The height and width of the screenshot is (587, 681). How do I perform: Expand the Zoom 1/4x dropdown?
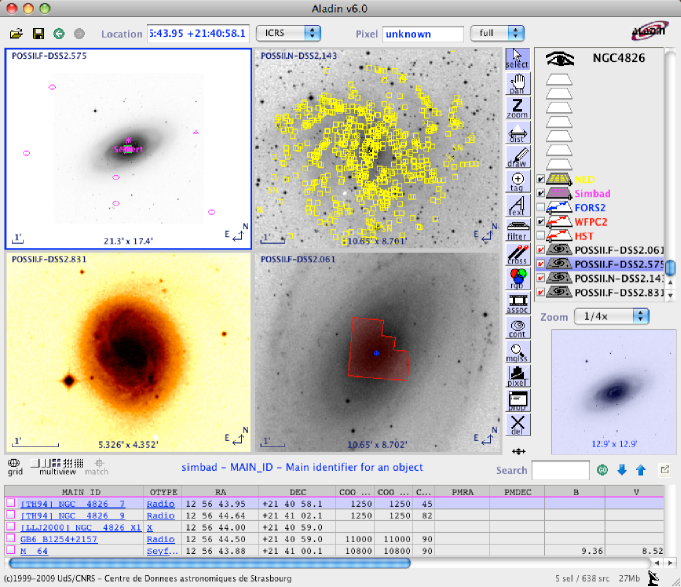coord(612,316)
